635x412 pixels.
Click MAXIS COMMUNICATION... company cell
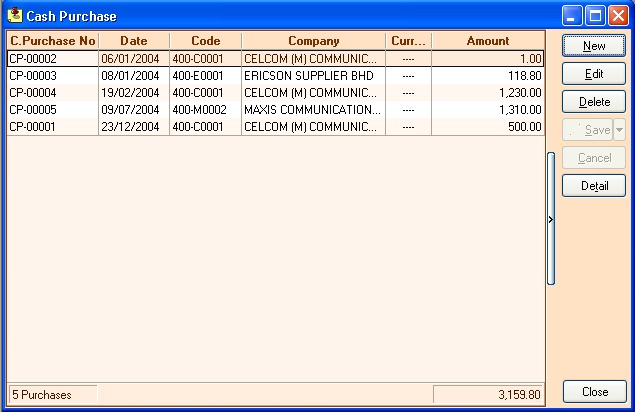pyautogui.click(x=312, y=110)
